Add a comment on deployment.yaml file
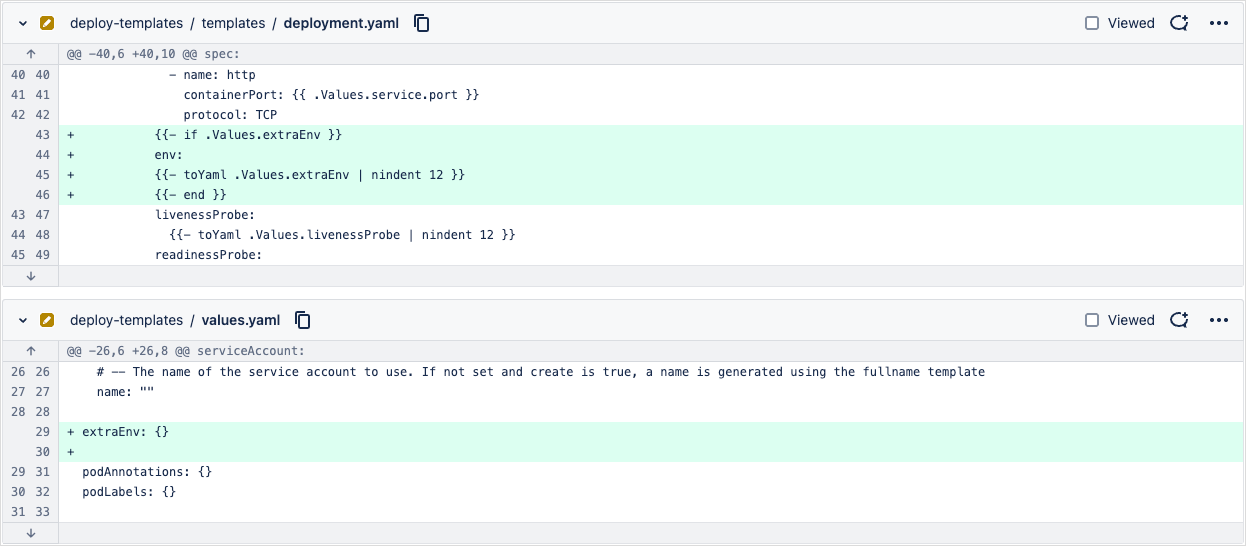1246x546 pixels. click(1179, 23)
